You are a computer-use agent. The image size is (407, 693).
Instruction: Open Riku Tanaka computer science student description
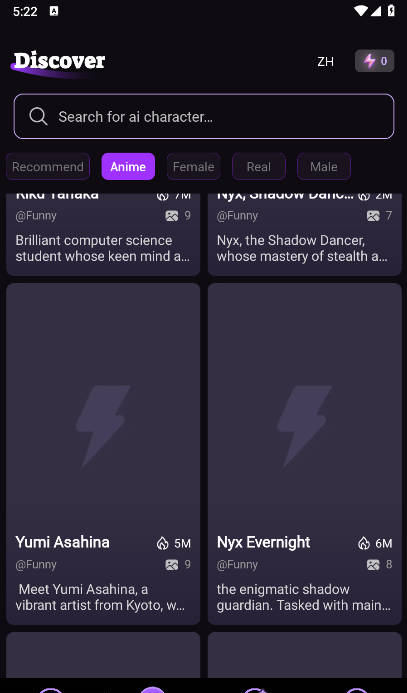[103, 248]
